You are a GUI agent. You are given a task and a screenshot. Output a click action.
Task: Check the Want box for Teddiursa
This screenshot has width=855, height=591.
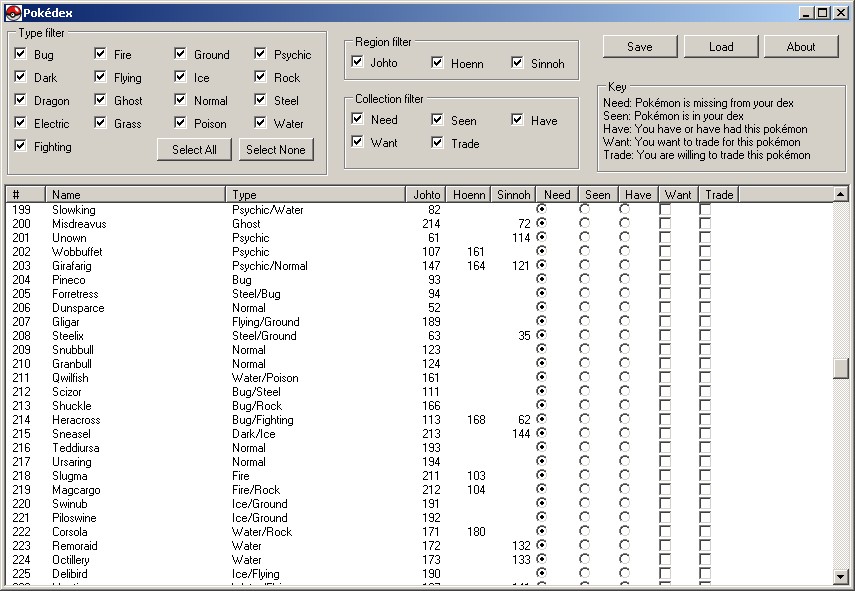point(665,448)
